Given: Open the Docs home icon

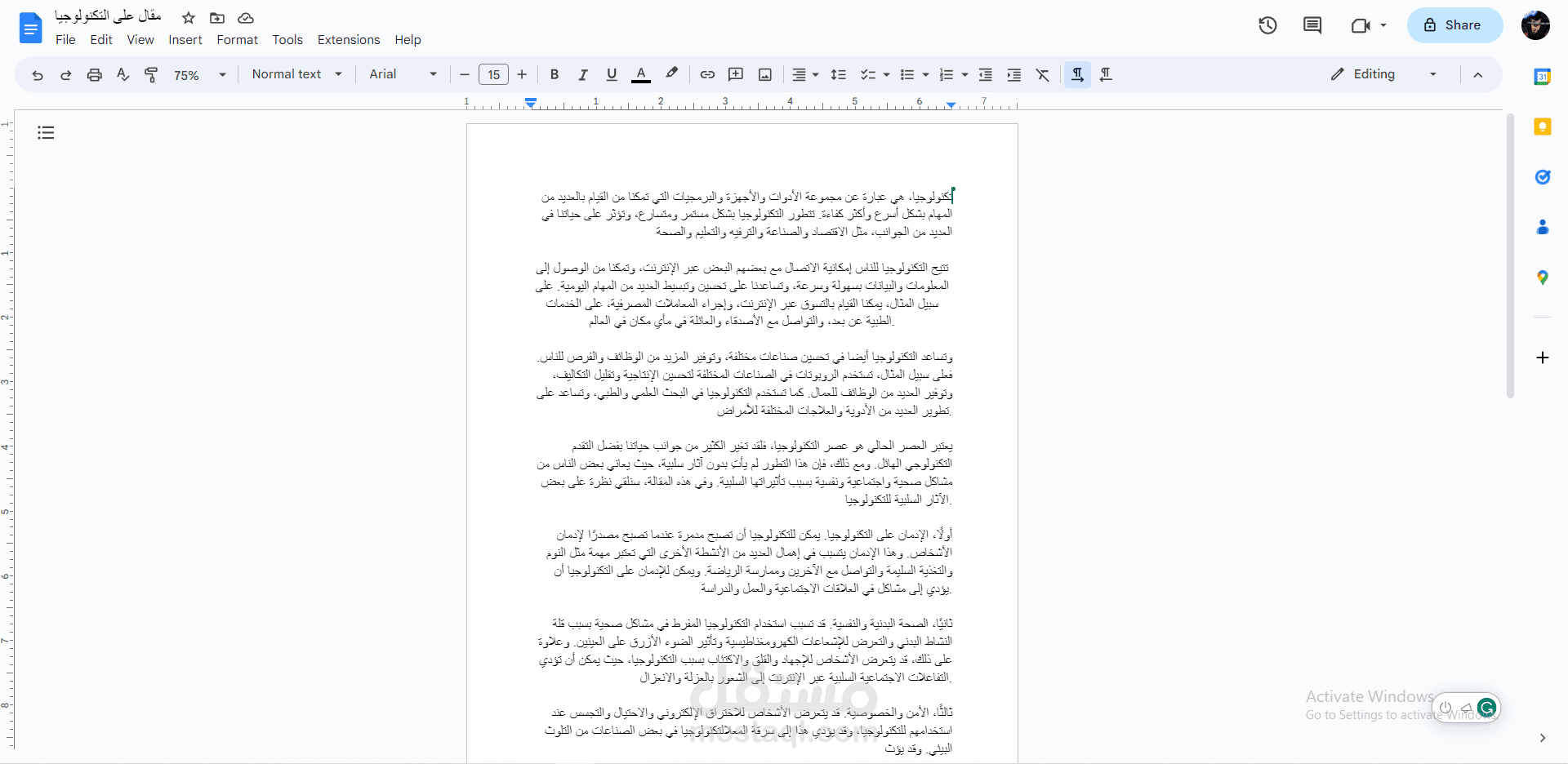Looking at the screenshot, I should coord(30,29).
